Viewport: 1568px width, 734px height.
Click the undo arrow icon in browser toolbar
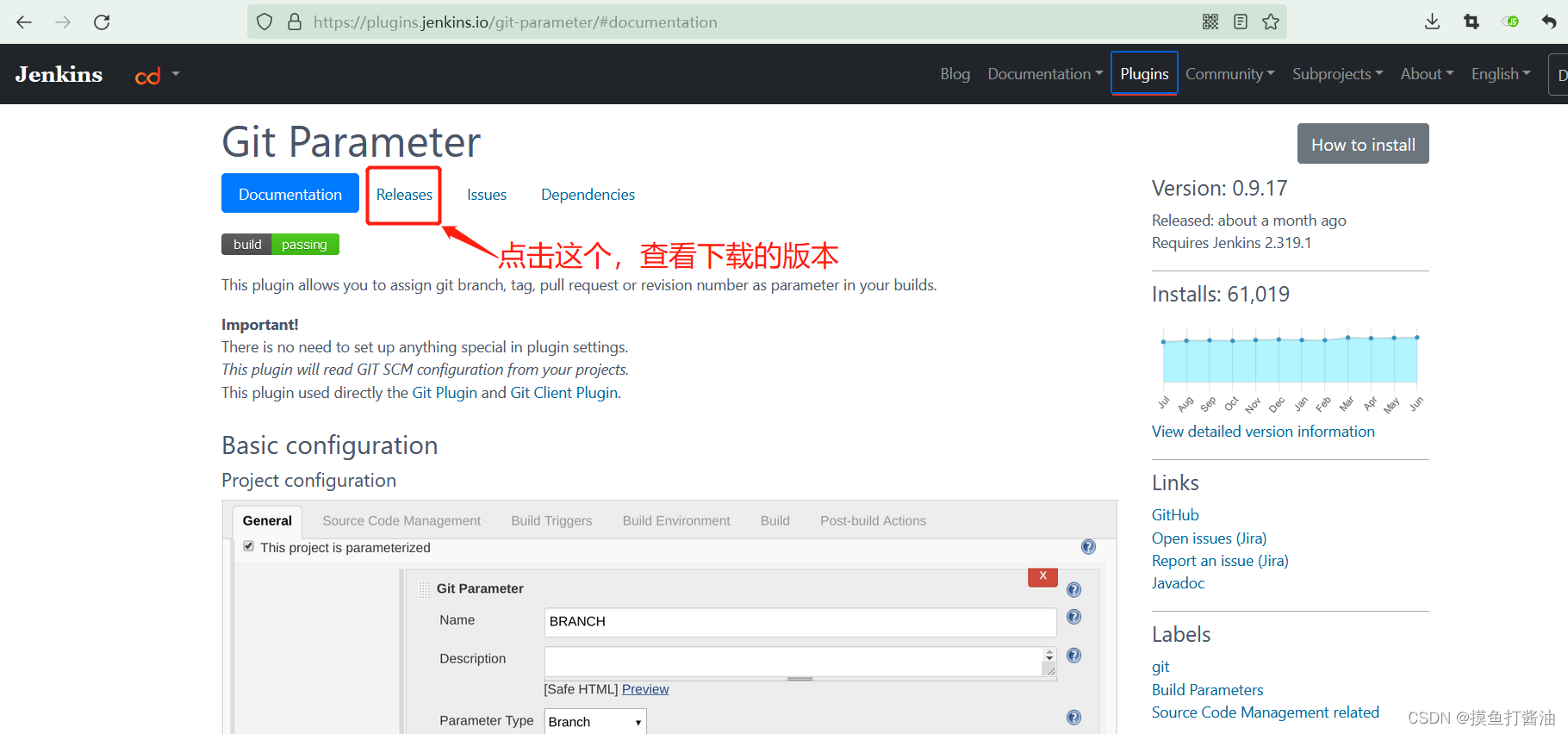point(1549,22)
